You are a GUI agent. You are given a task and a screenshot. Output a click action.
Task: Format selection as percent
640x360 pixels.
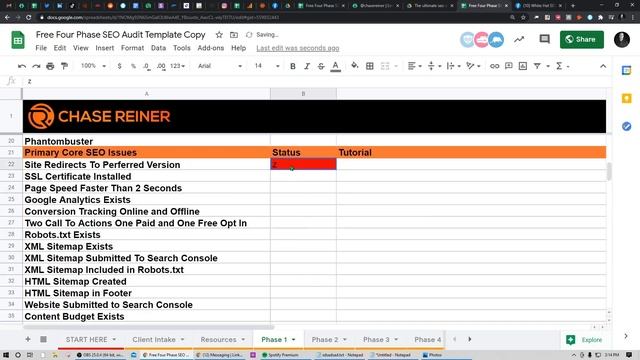click(x=133, y=66)
